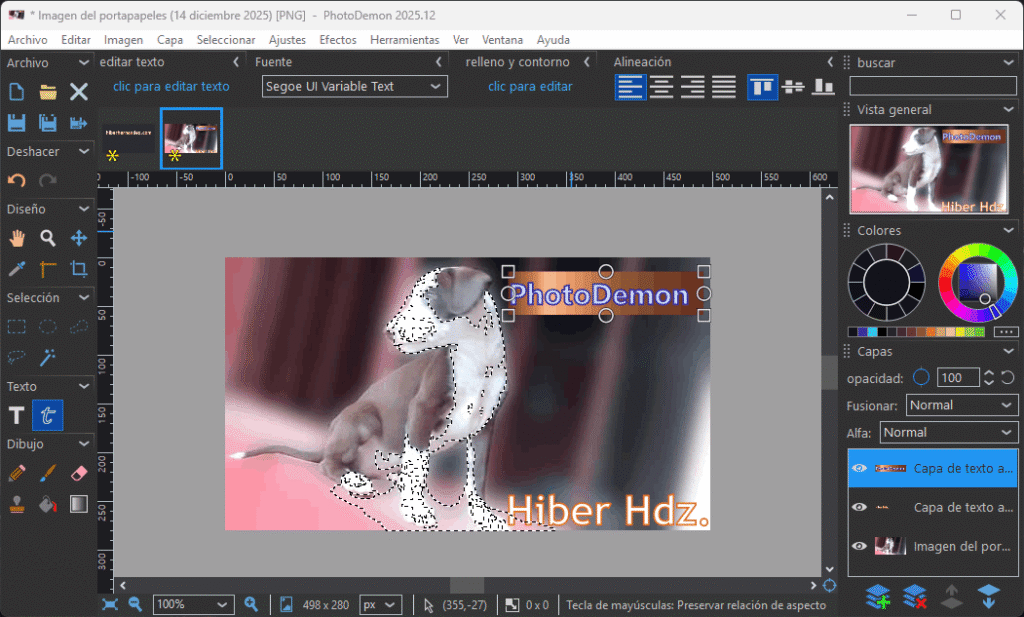Viewport: 1024px width, 617px height.
Task: Hide the top Capa de texto layer
Action: [859, 468]
